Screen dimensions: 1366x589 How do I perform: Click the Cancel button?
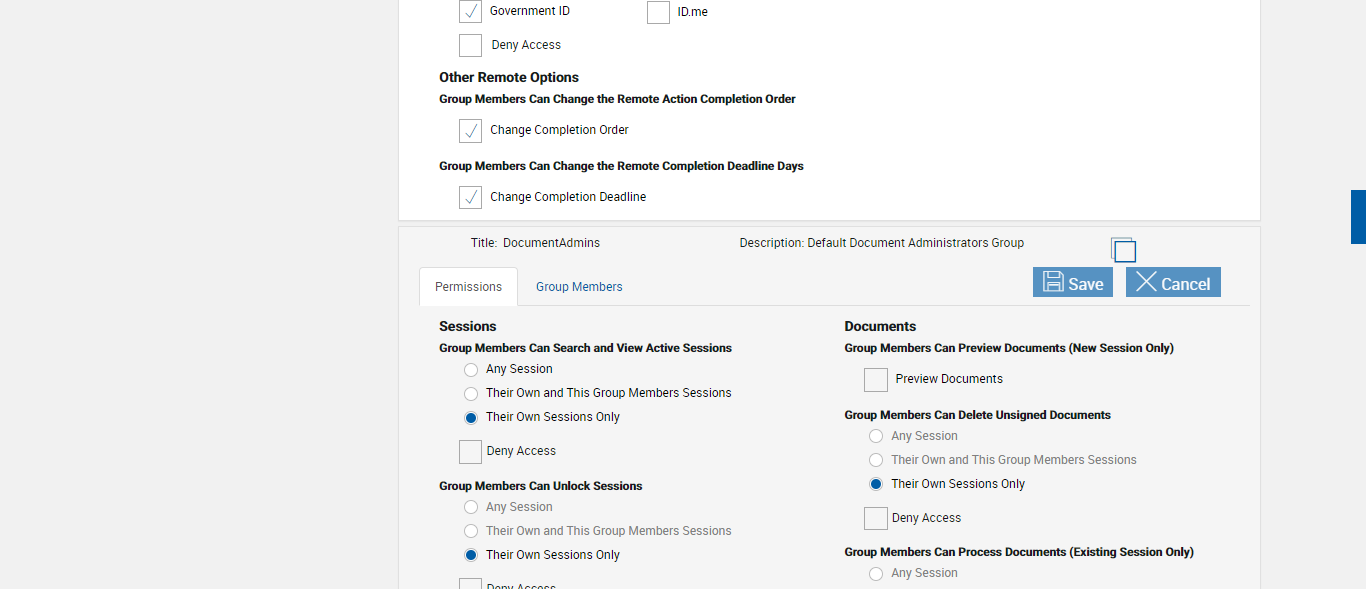pyautogui.click(x=1173, y=283)
